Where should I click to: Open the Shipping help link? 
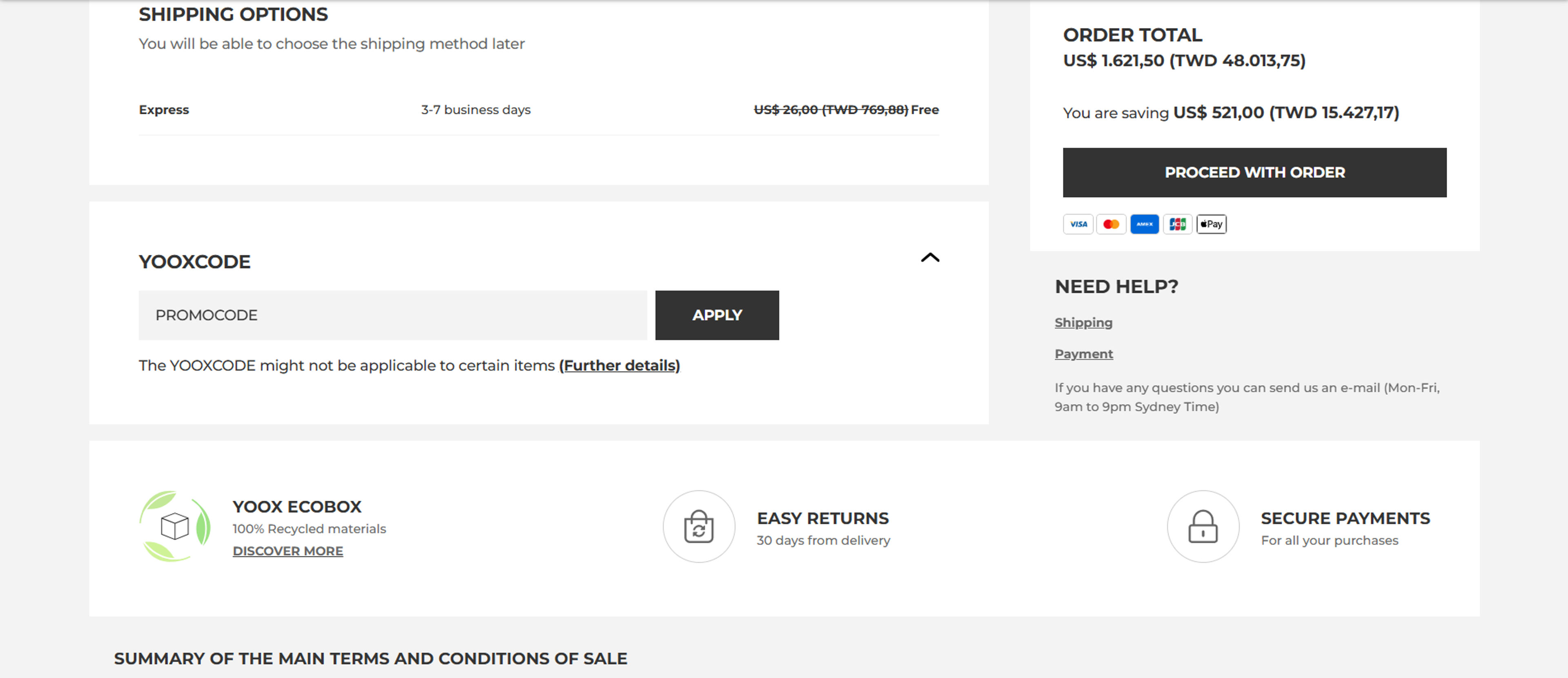[x=1083, y=322]
